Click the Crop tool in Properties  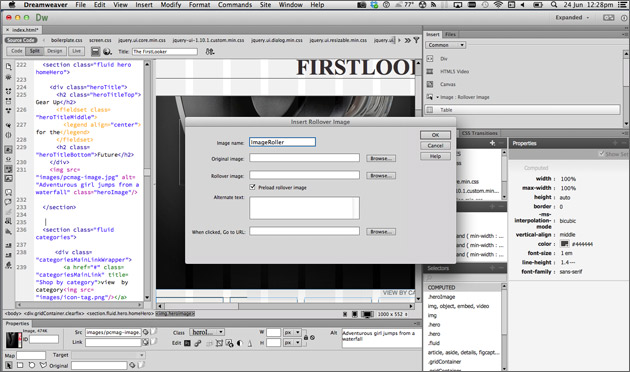pyautogui.click(x=219, y=343)
